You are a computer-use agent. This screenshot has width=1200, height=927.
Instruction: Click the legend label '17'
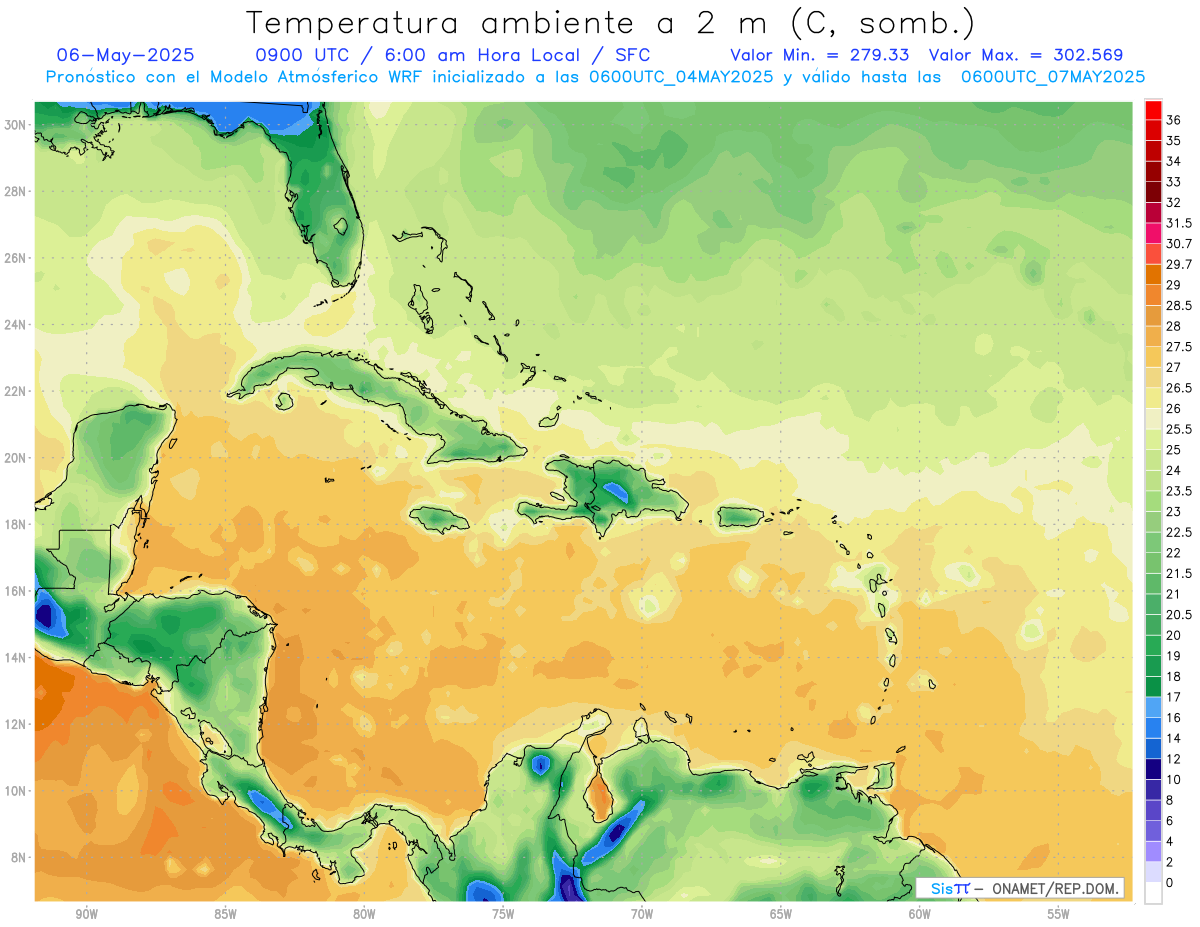tap(1174, 697)
